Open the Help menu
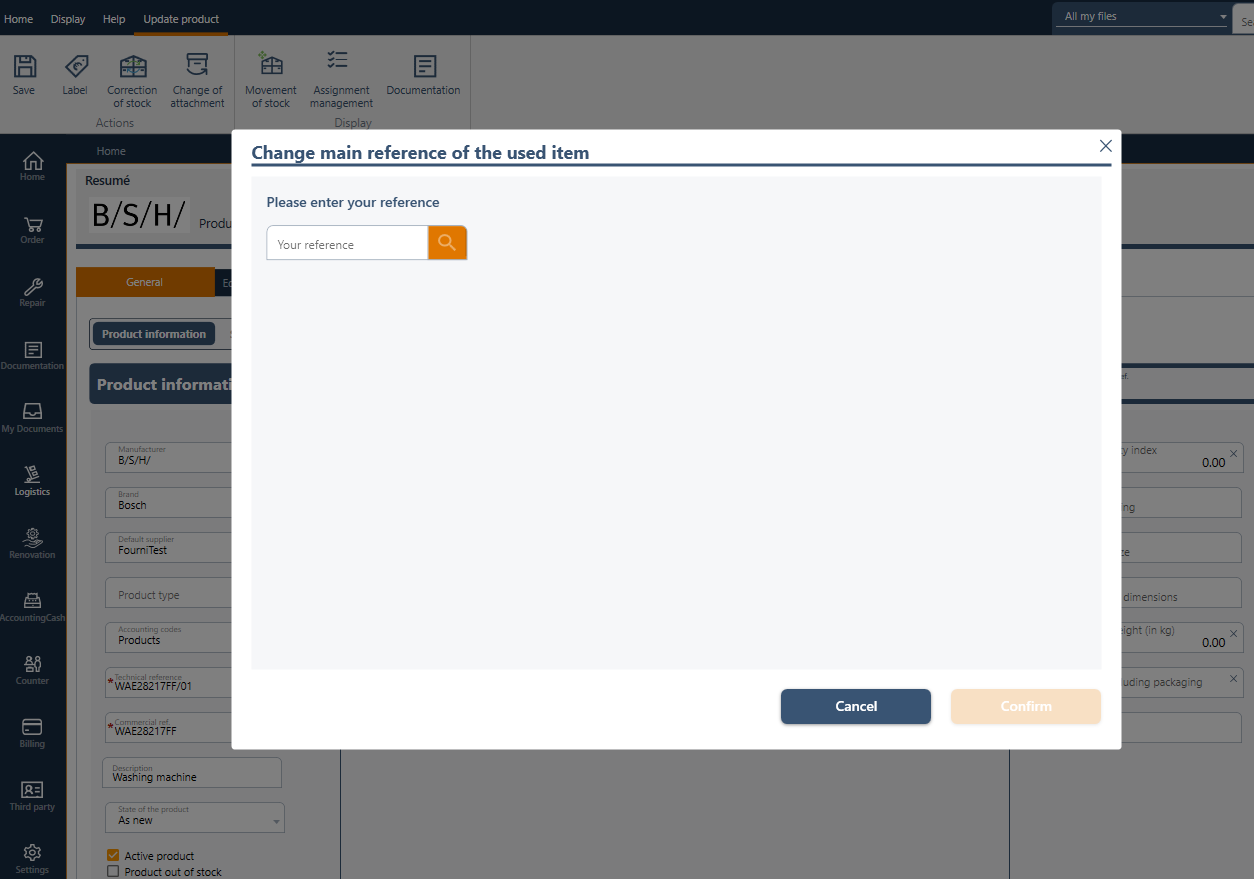 pos(114,19)
